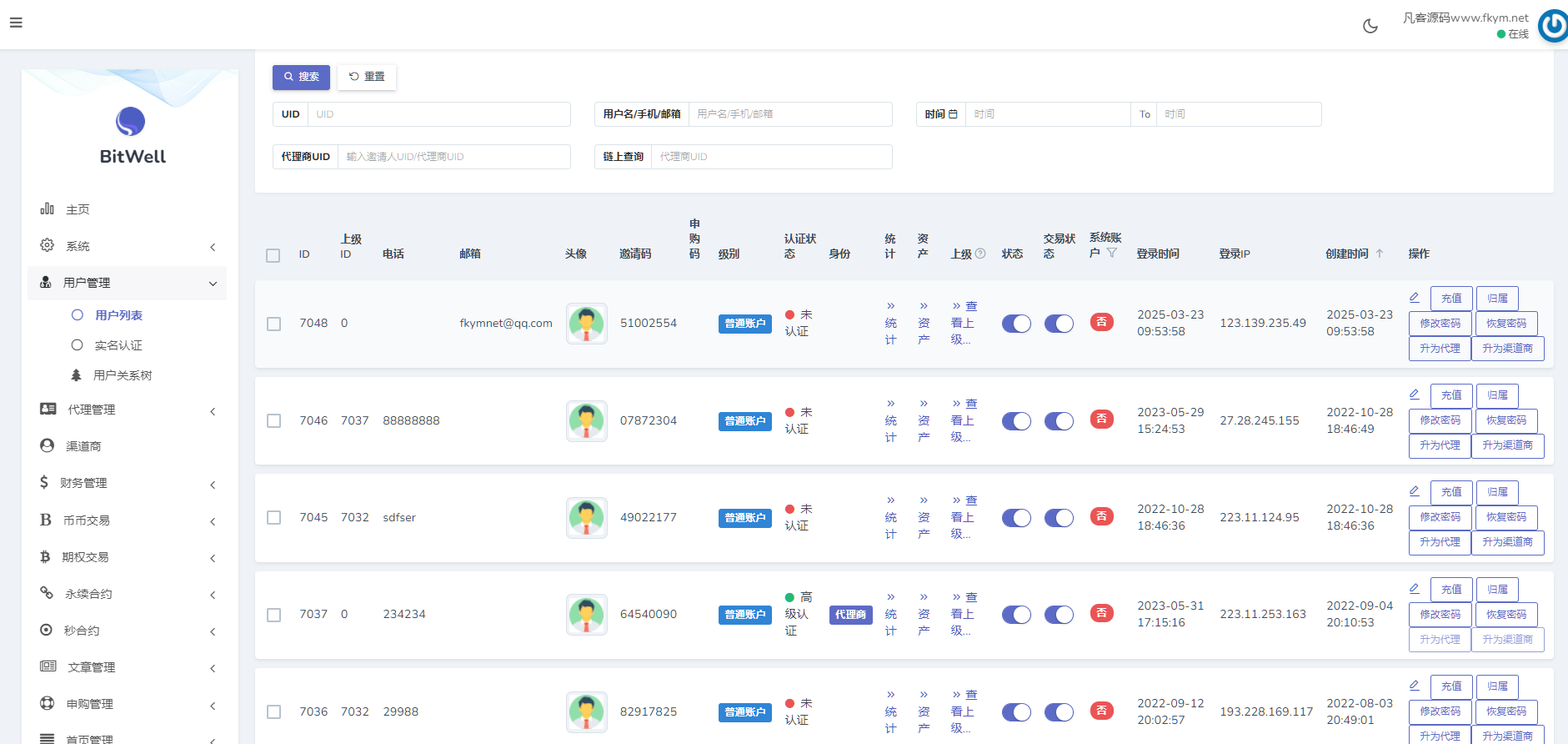Click the filter icon in 系统账户 column header
Image resolution: width=1568 pixels, height=744 pixels.
(1112, 253)
